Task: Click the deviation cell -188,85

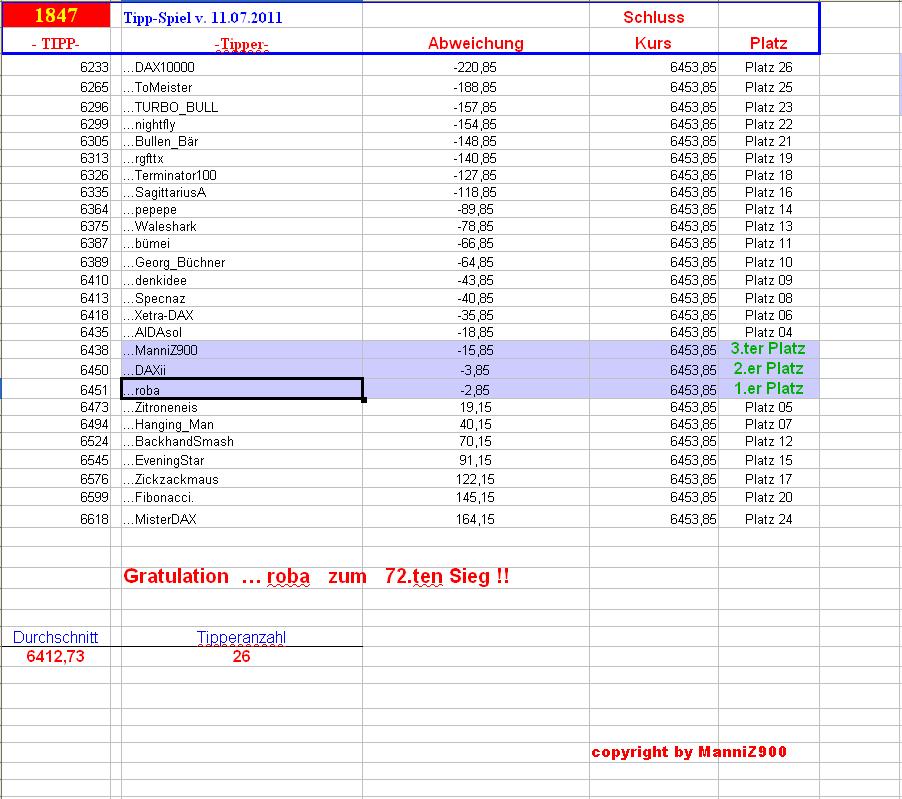Action: click(x=475, y=87)
